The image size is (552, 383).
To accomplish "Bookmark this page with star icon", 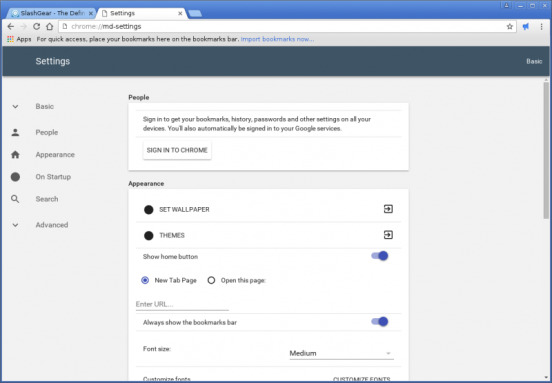I will [509, 26].
